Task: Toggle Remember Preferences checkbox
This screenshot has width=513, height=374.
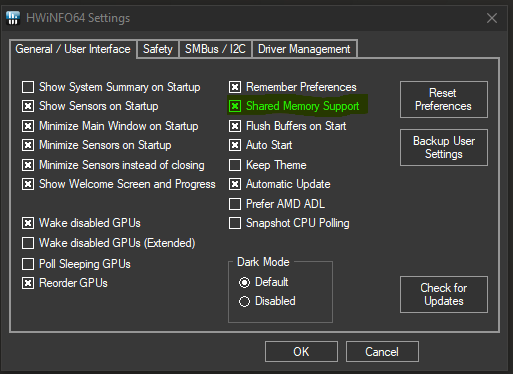Action: click(x=235, y=87)
